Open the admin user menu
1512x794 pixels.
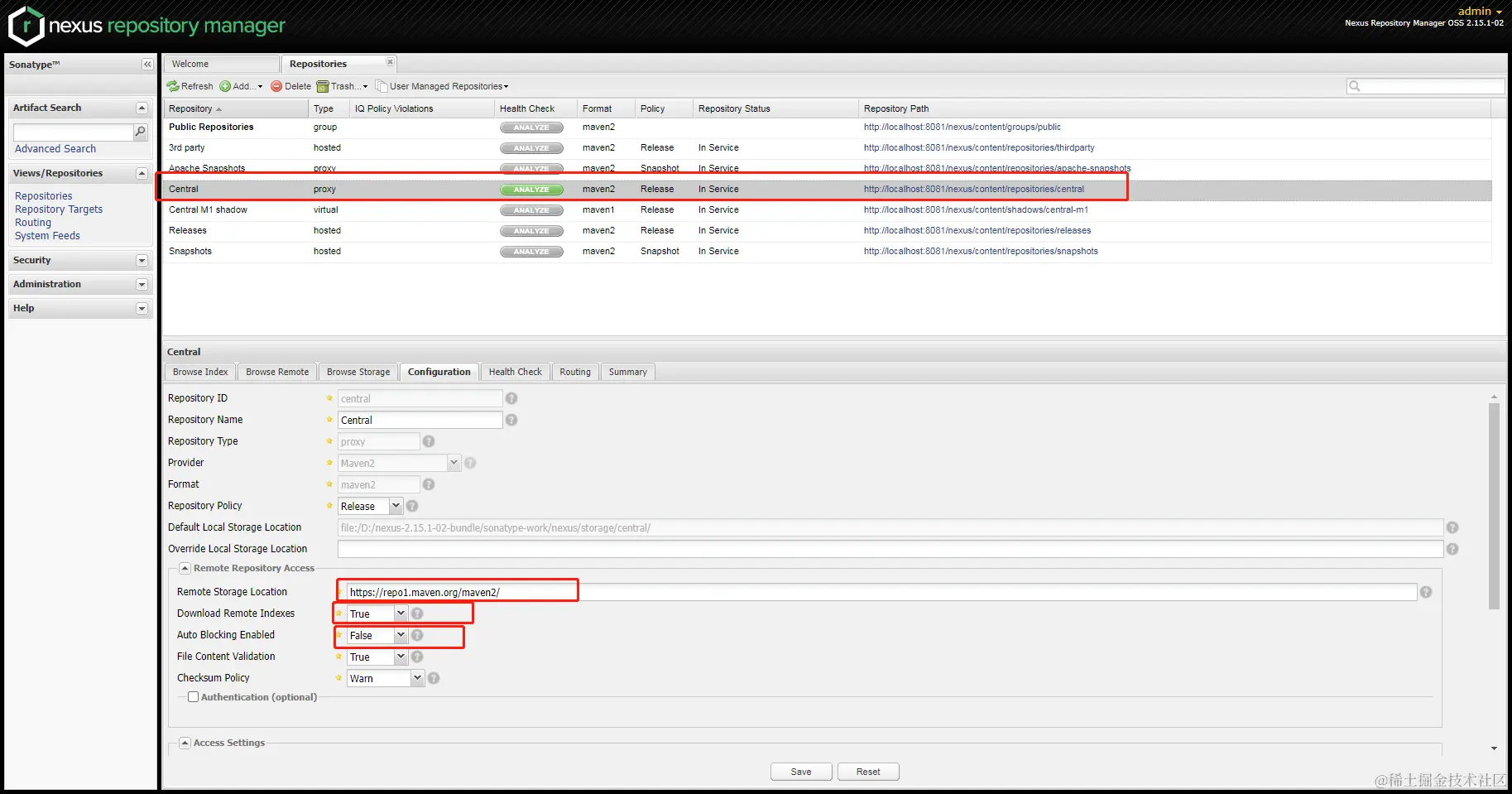(x=1480, y=11)
